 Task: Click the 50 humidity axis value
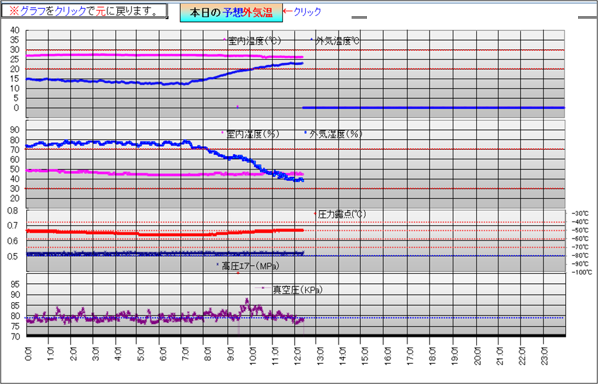[15, 169]
